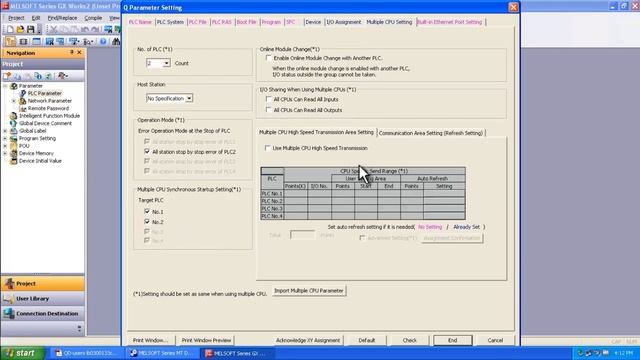
Task: Switch to QD-users taskbar document item
Action: coord(86,353)
